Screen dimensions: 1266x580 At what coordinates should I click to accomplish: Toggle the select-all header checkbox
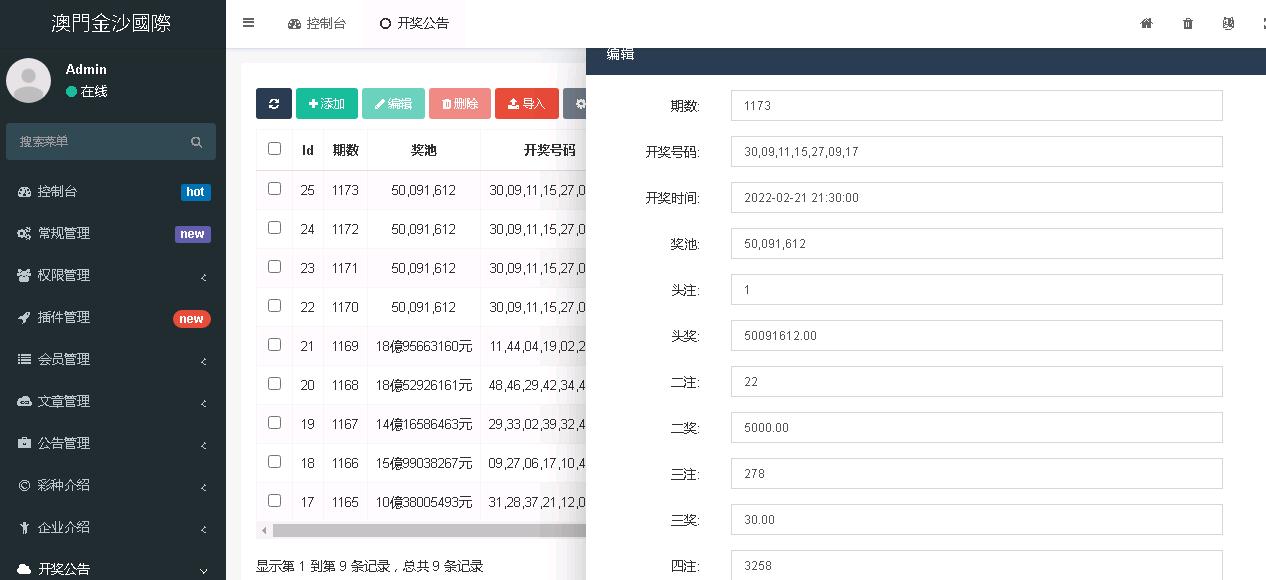click(x=274, y=149)
